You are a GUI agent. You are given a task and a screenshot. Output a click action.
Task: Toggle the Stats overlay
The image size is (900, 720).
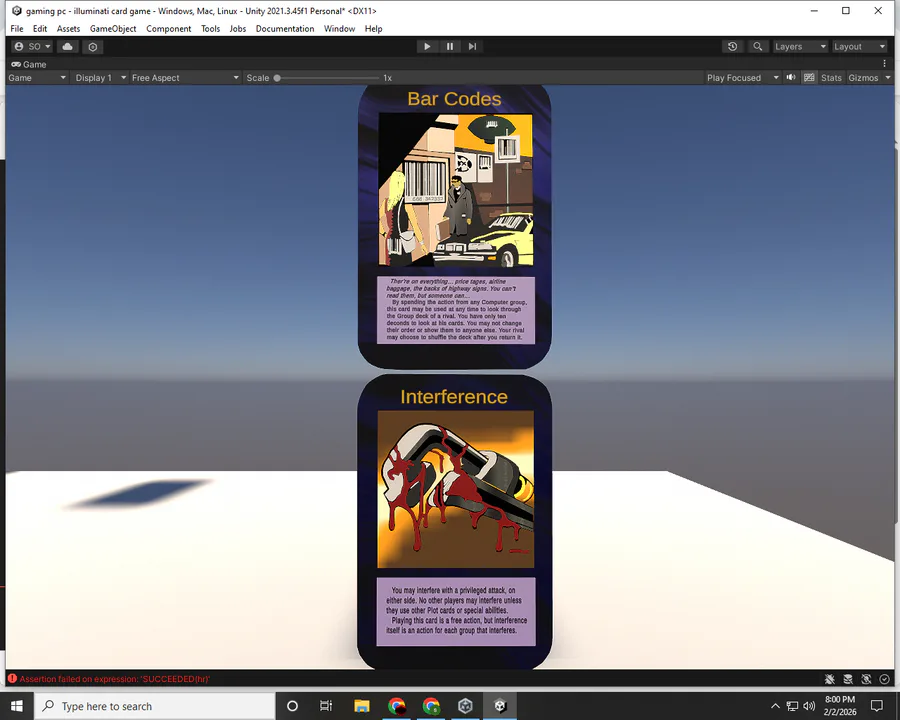click(831, 78)
